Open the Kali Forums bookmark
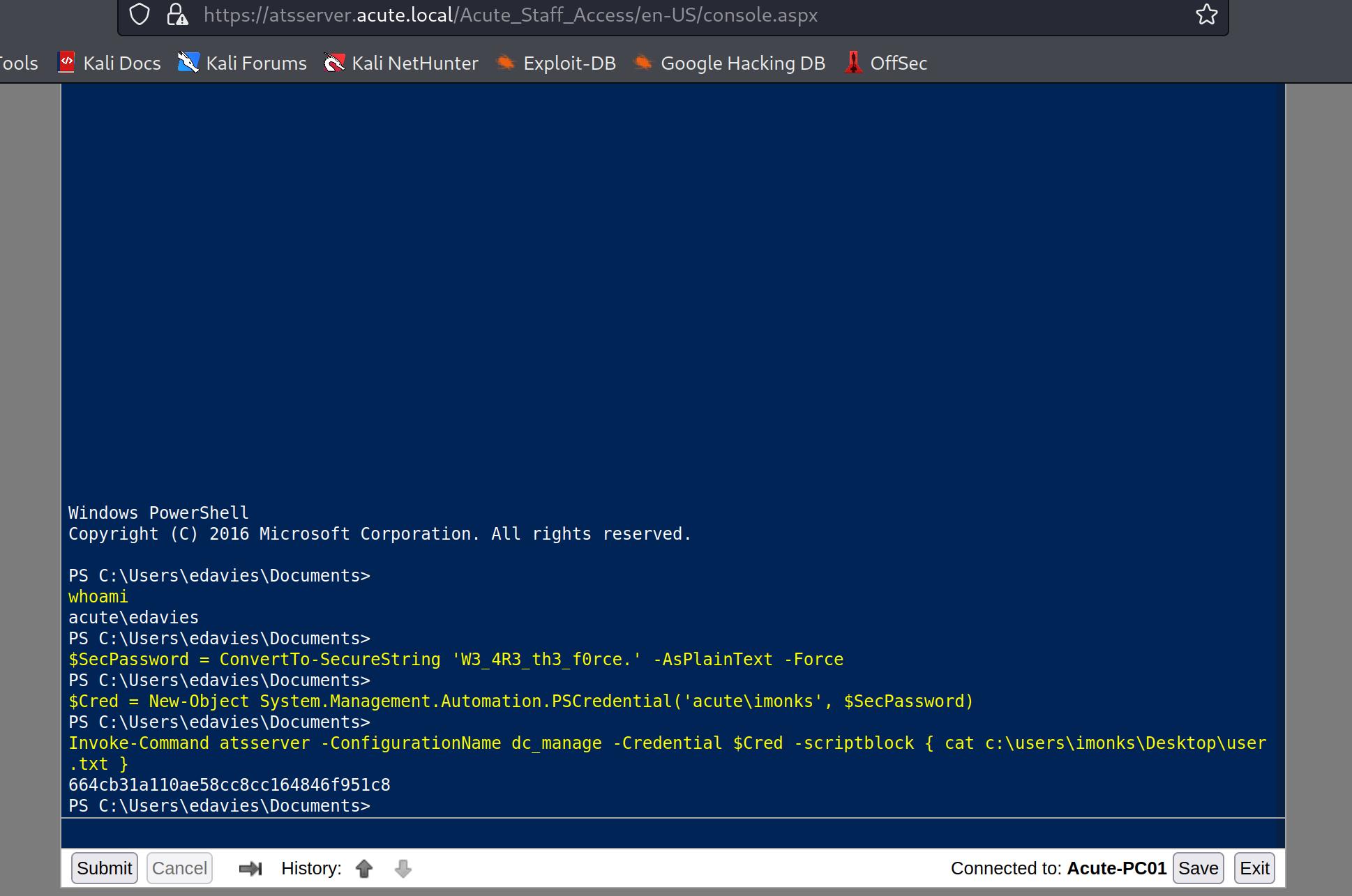The image size is (1352, 896). pyautogui.click(x=242, y=63)
